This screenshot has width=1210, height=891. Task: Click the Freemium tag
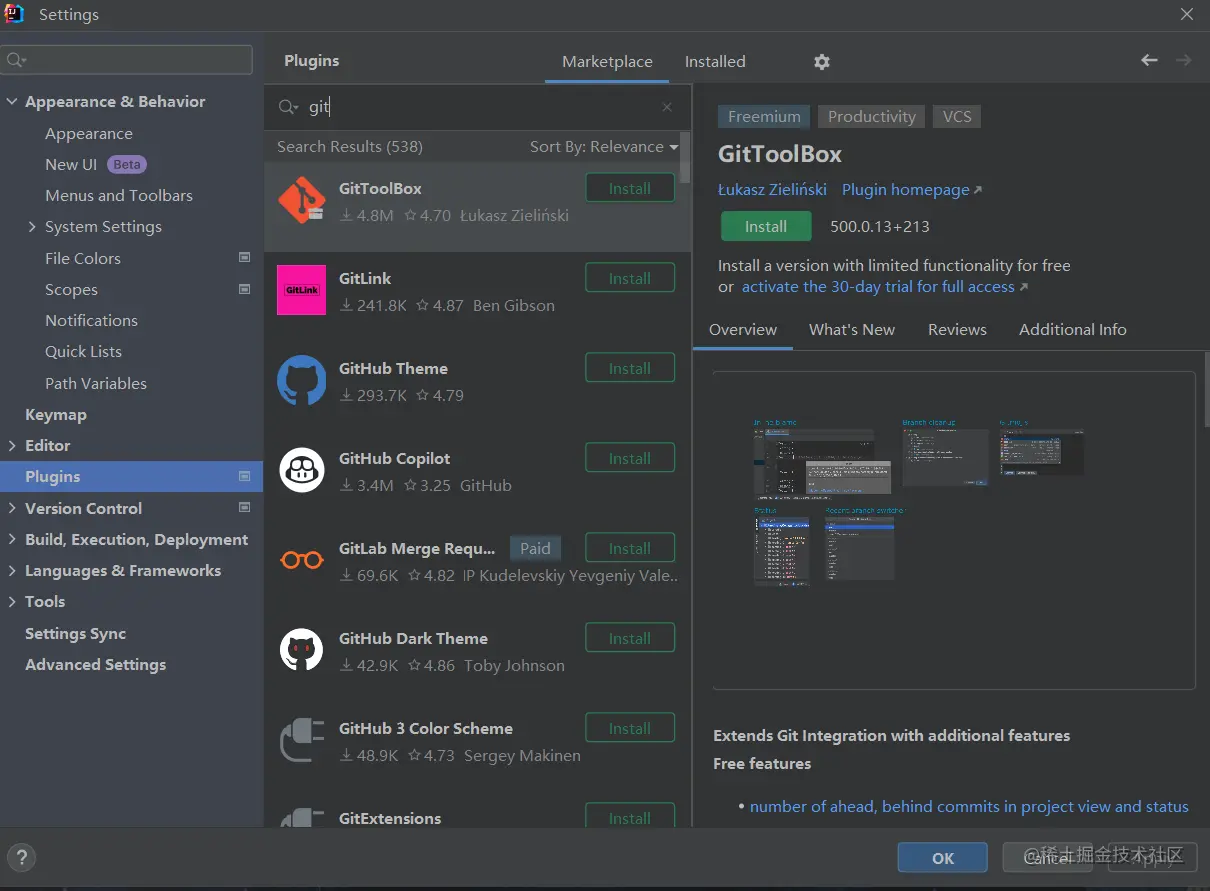(764, 117)
